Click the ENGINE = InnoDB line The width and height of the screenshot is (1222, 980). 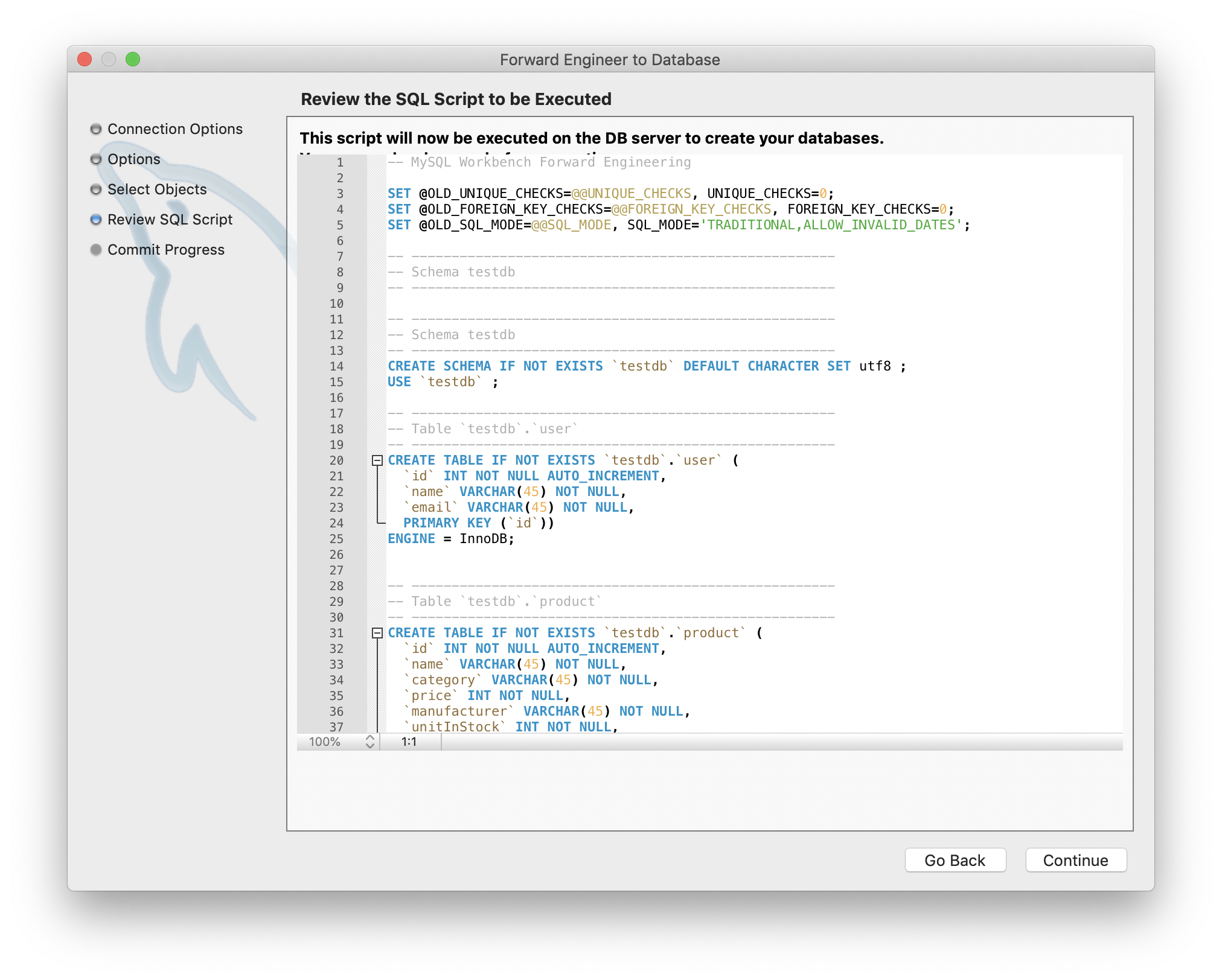(450, 539)
